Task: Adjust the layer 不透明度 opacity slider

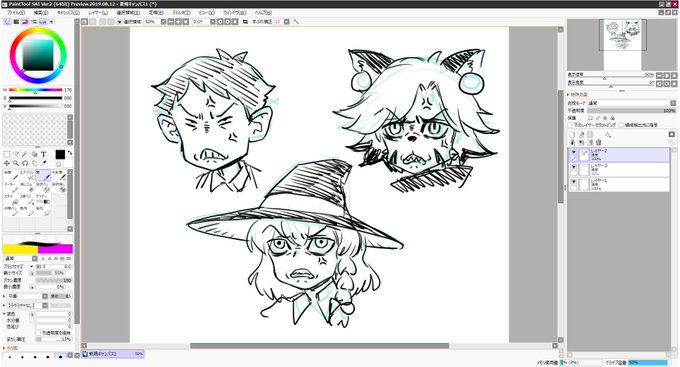Action: 632,111
